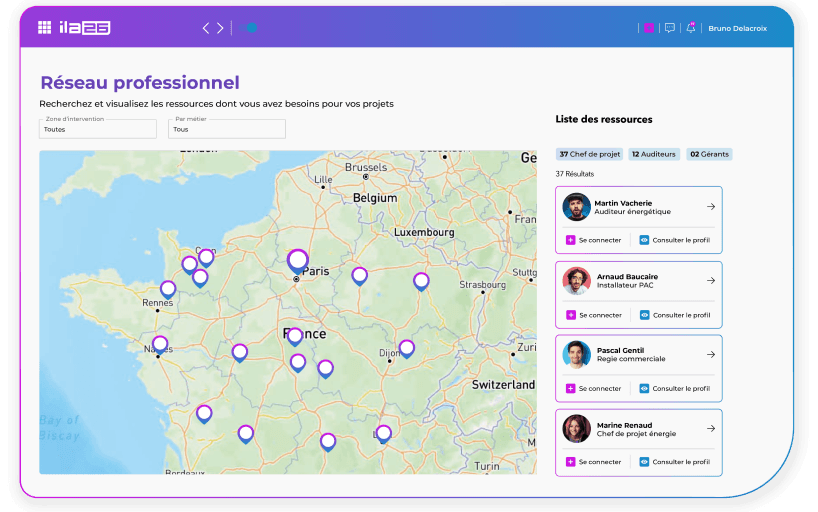Click the Installateur PAC job title
Viewport: 818px width, 512px height.
click(625, 285)
